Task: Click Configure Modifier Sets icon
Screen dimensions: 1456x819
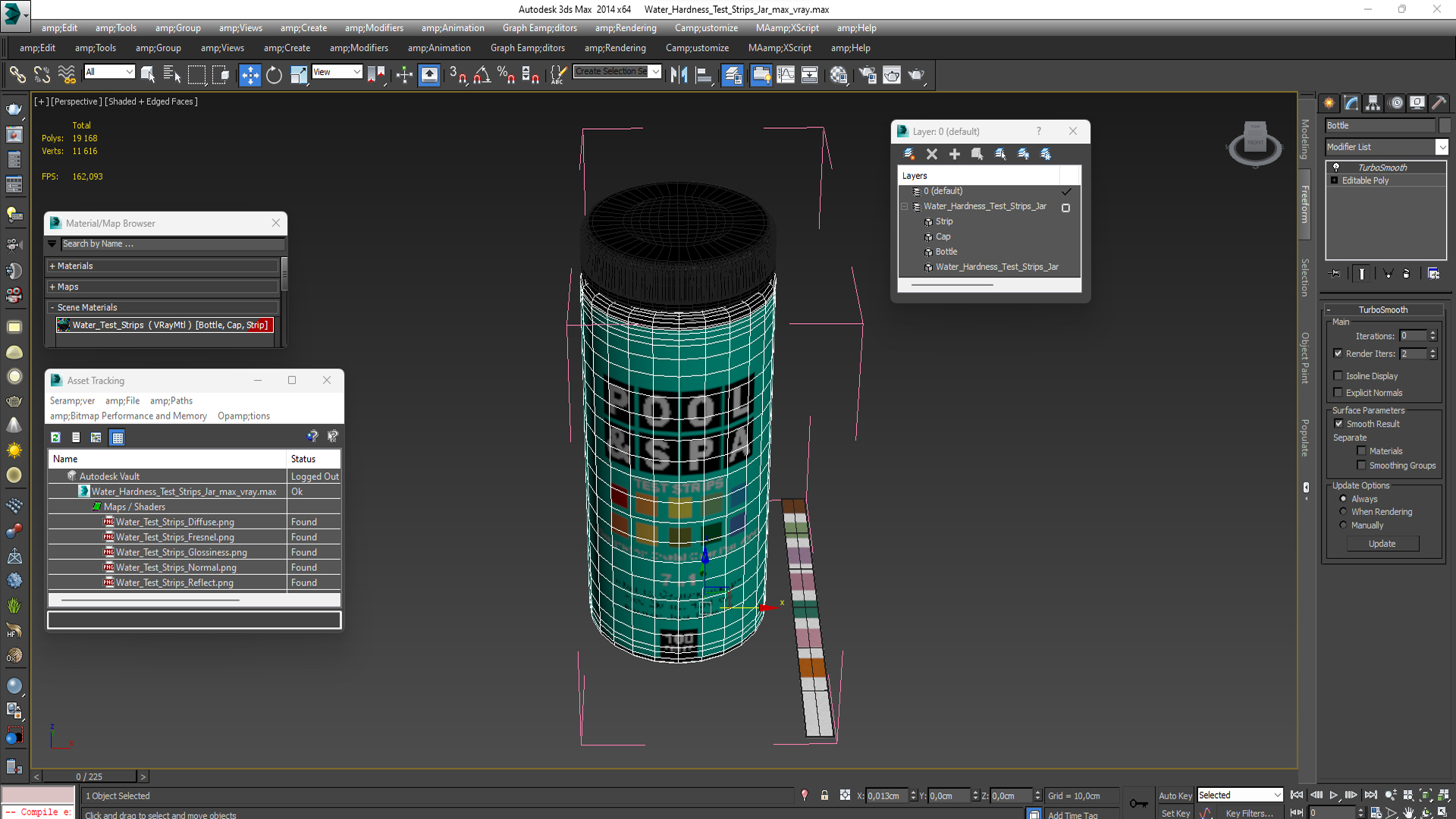Action: tap(1433, 274)
